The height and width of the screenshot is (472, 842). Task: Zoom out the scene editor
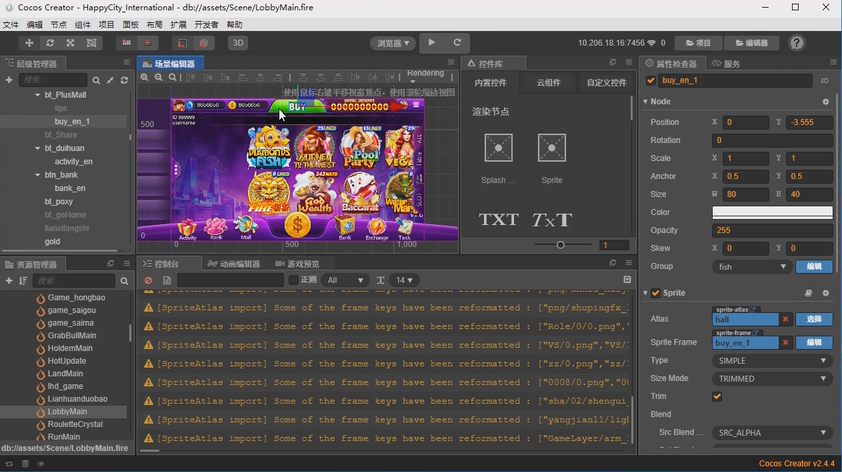pos(158,77)
